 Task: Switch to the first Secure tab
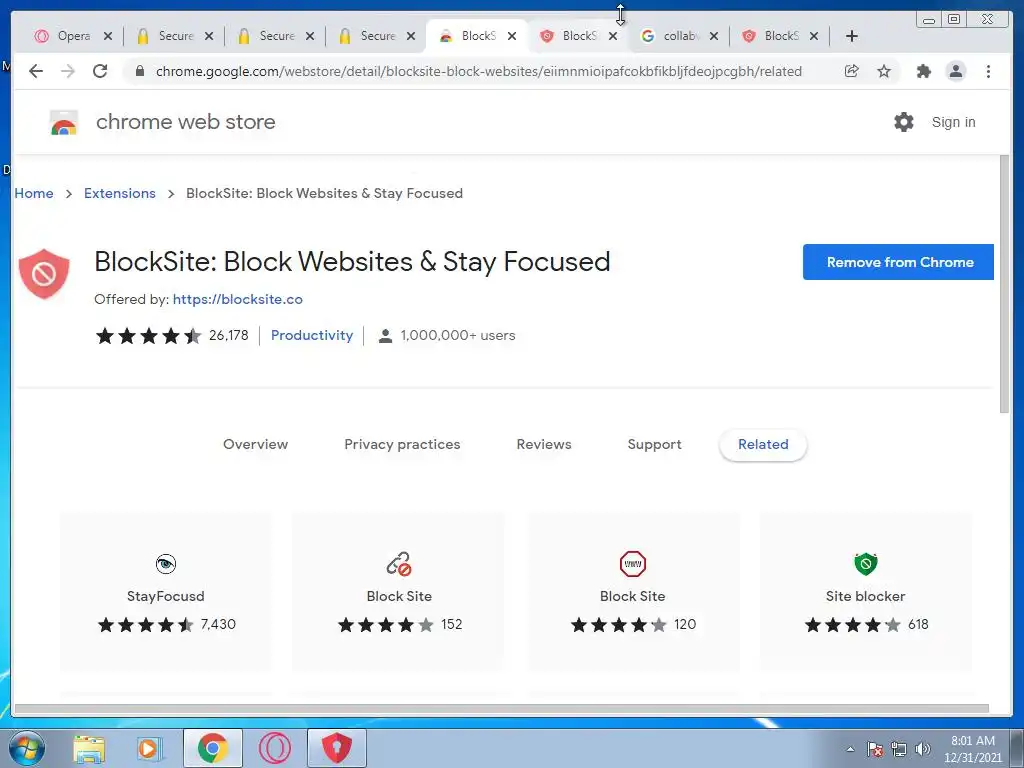tap(175, 36)
